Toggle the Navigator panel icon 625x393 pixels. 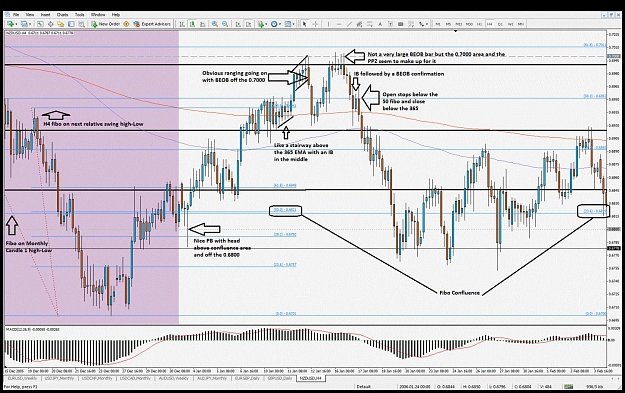[61, 24]
